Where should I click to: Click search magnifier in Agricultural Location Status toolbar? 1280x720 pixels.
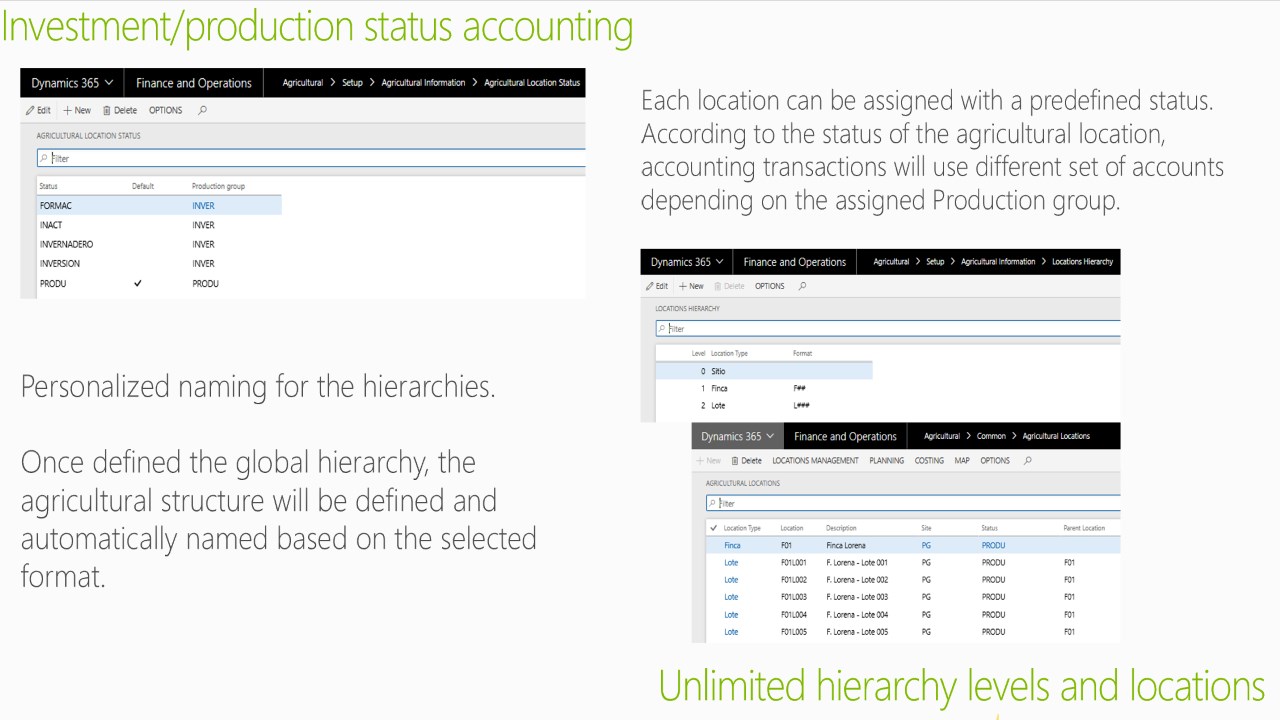(202, 111)
